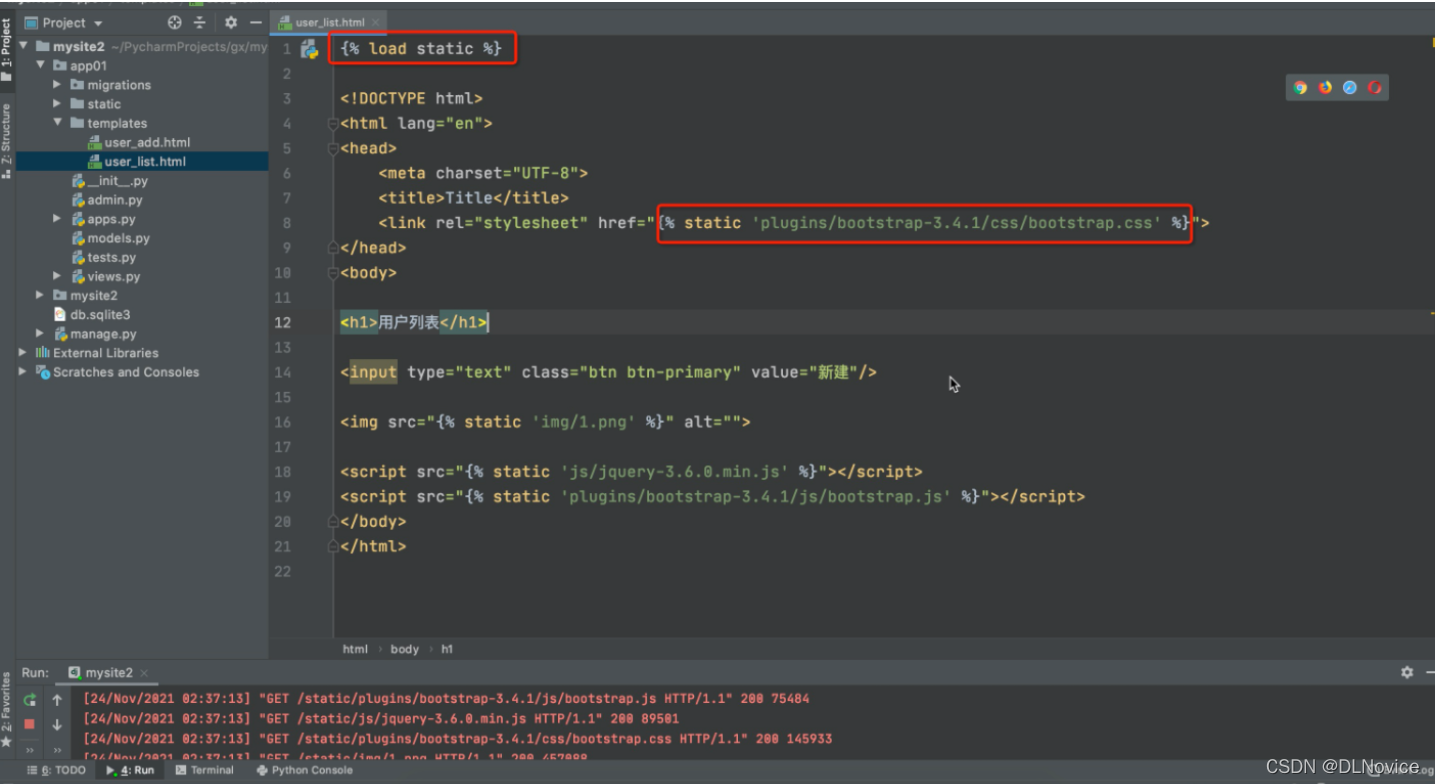
Task: Click Python gutter icon on line 1
Action: [309, 49]
